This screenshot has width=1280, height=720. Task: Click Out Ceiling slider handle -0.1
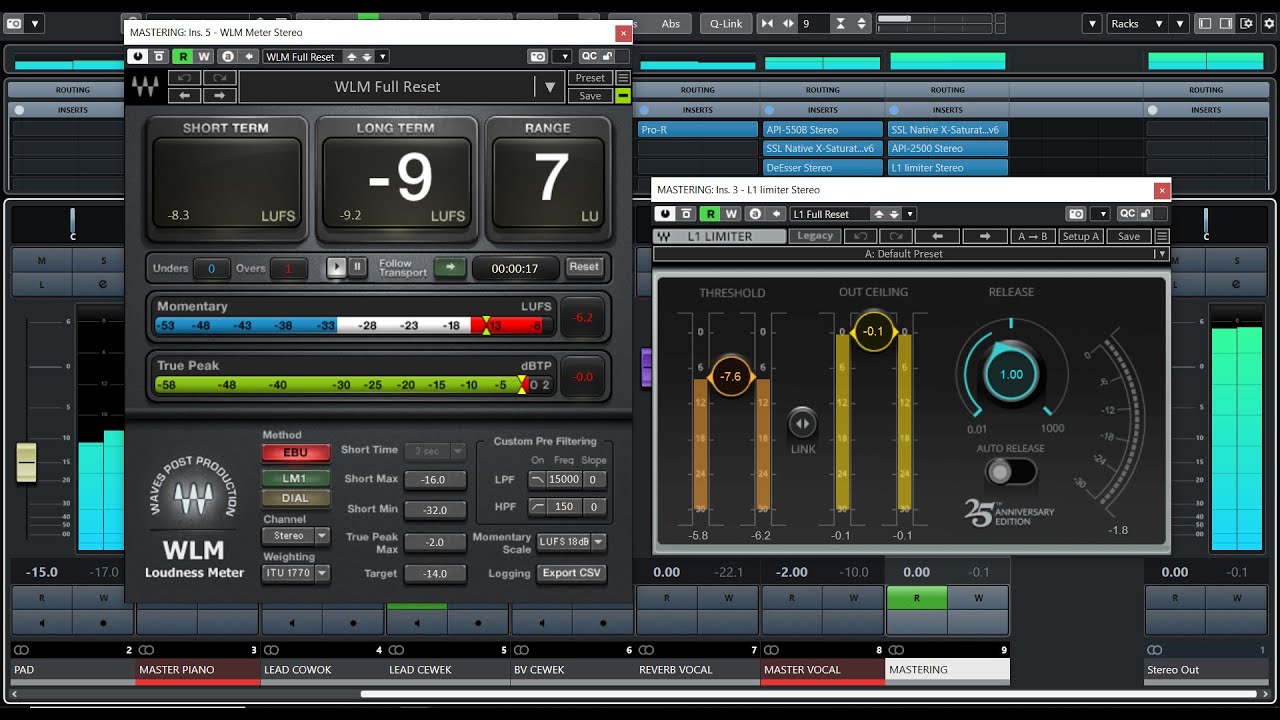pyautogui.click(x=873, y=331)
